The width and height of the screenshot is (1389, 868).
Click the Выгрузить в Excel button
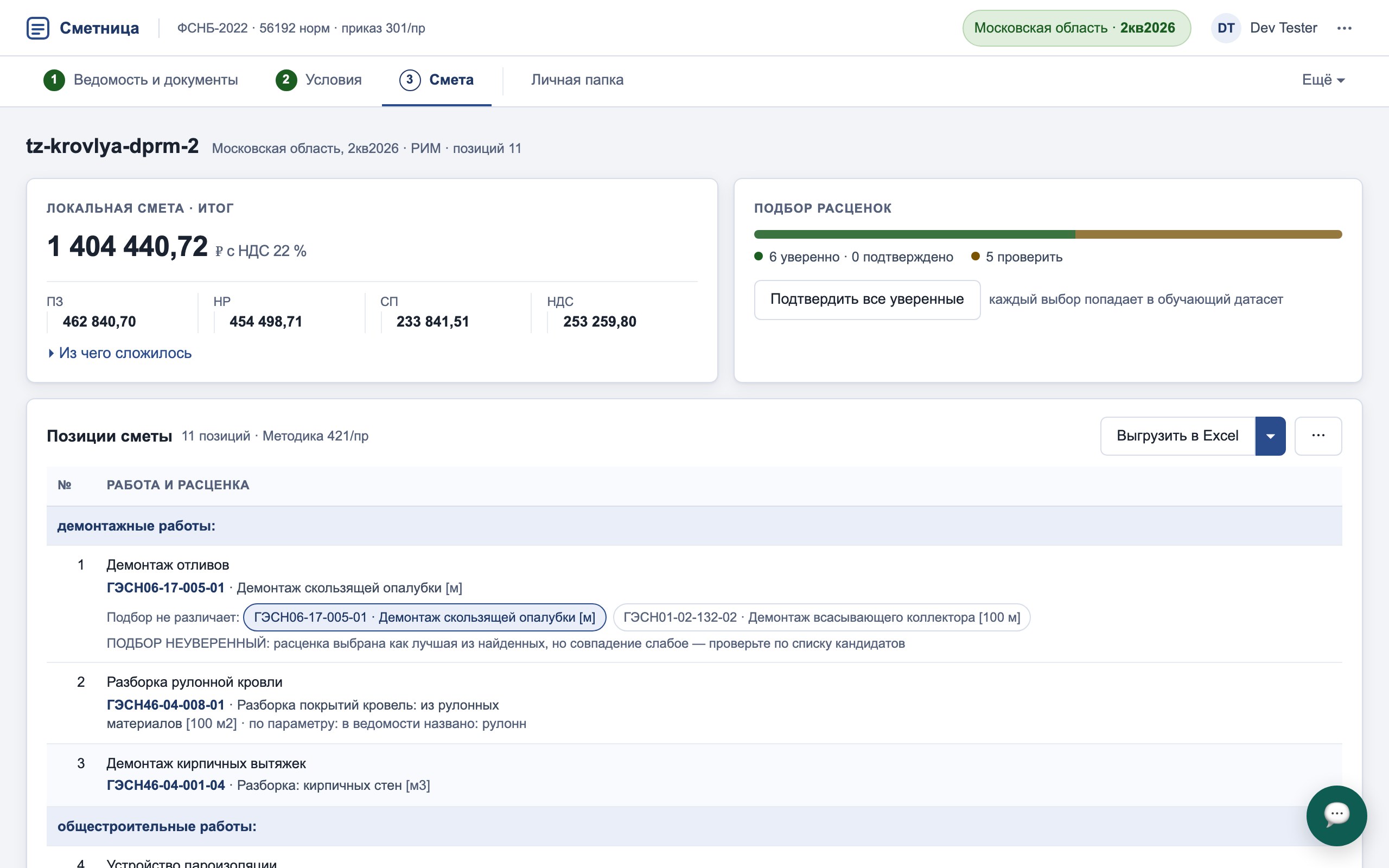pos(1177,436)
